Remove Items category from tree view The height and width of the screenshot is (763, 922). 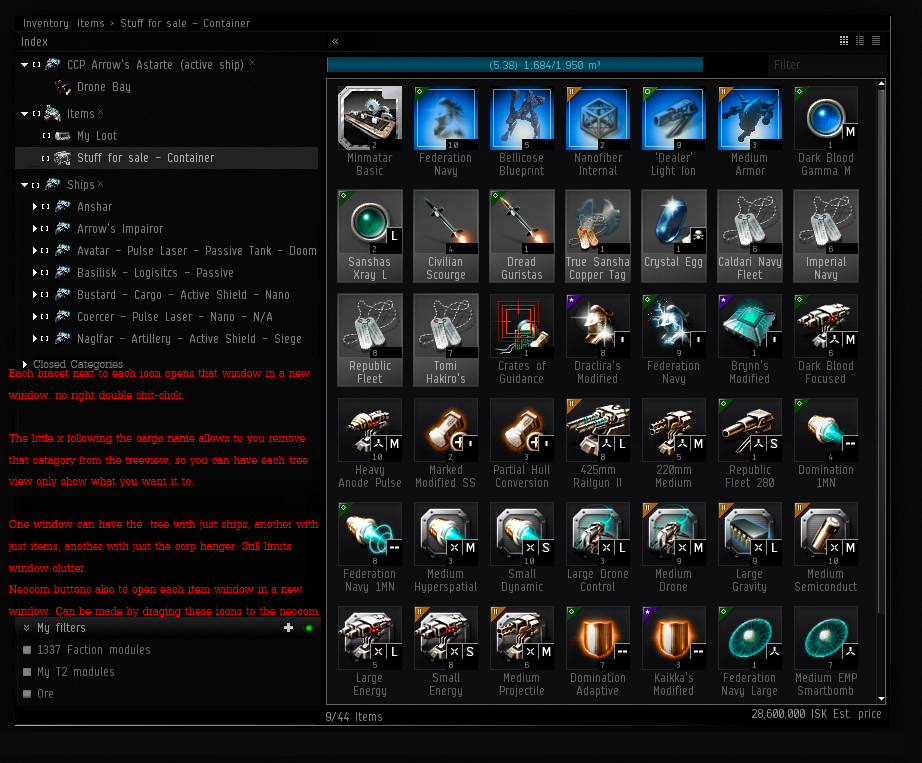[101, 111]
